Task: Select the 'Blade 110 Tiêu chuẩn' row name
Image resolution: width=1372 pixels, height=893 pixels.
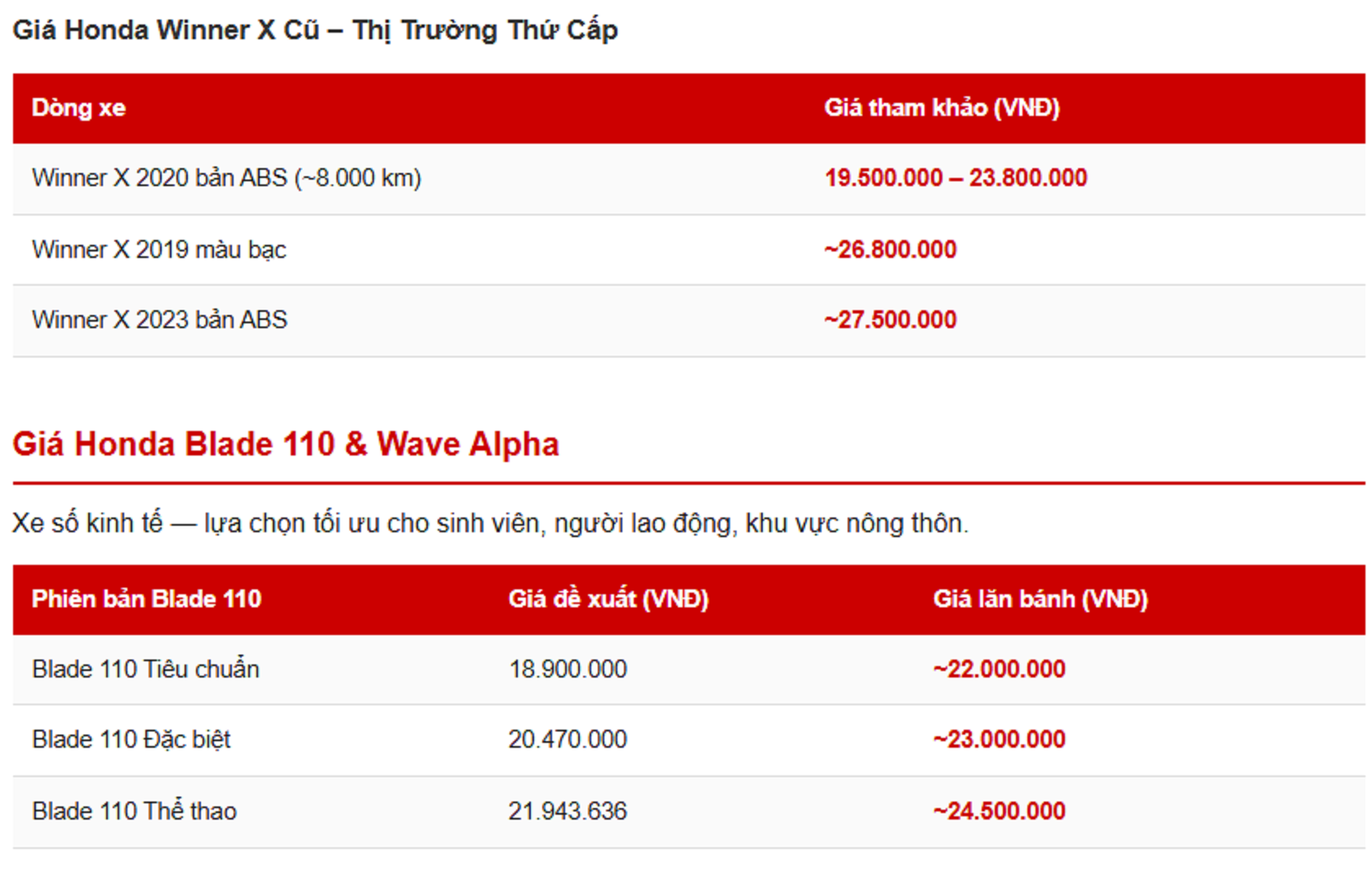Action: (145, 669)
